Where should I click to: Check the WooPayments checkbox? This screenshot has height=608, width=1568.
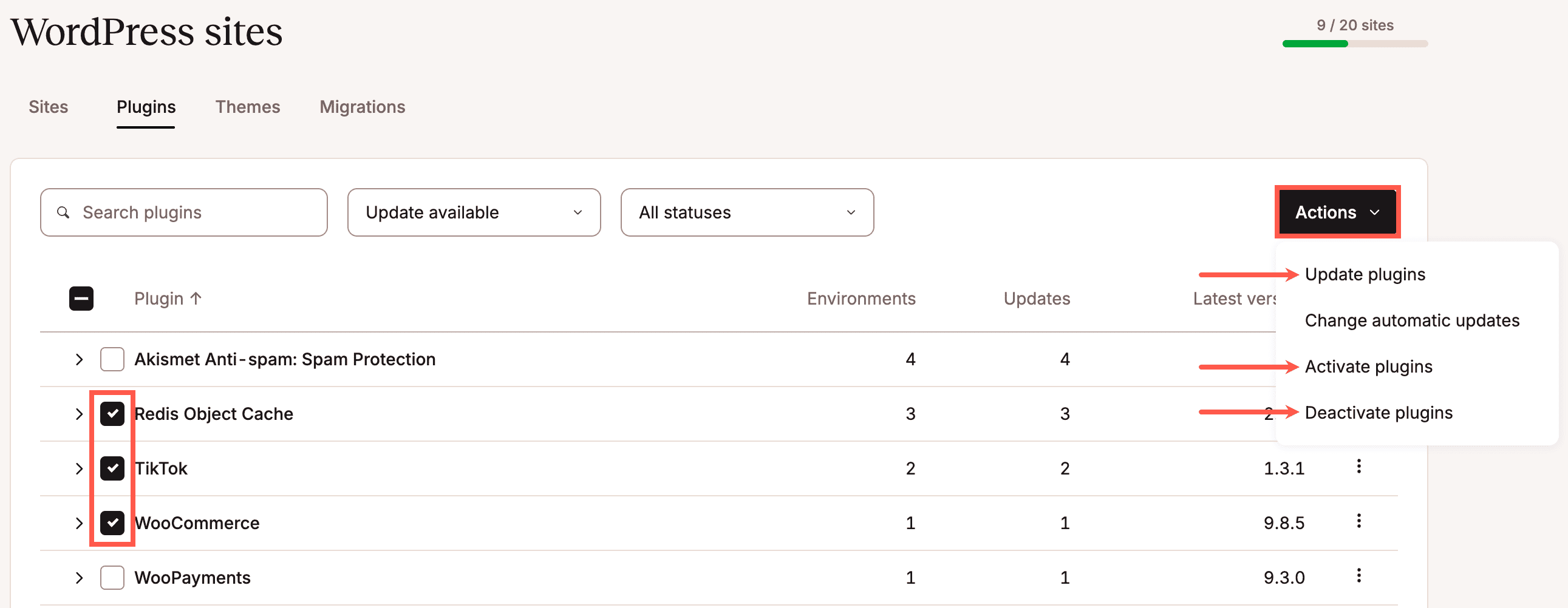pyautogui.click(x=112, y=577)
